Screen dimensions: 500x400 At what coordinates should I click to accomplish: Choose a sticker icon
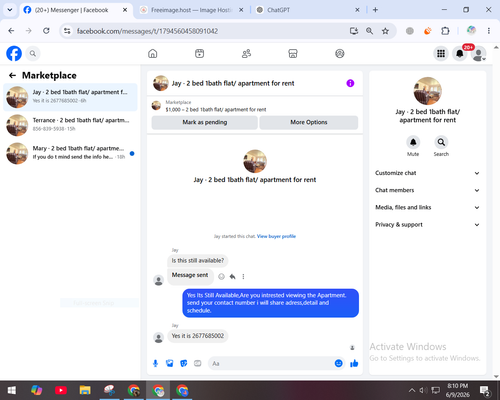pyautogui.click(x=183, y=363)
